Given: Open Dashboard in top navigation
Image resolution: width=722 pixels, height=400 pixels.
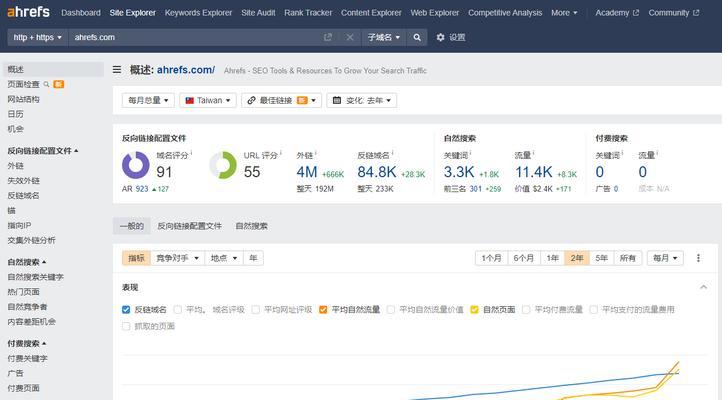Looking at the screenshot, I should tap(81, 13).
